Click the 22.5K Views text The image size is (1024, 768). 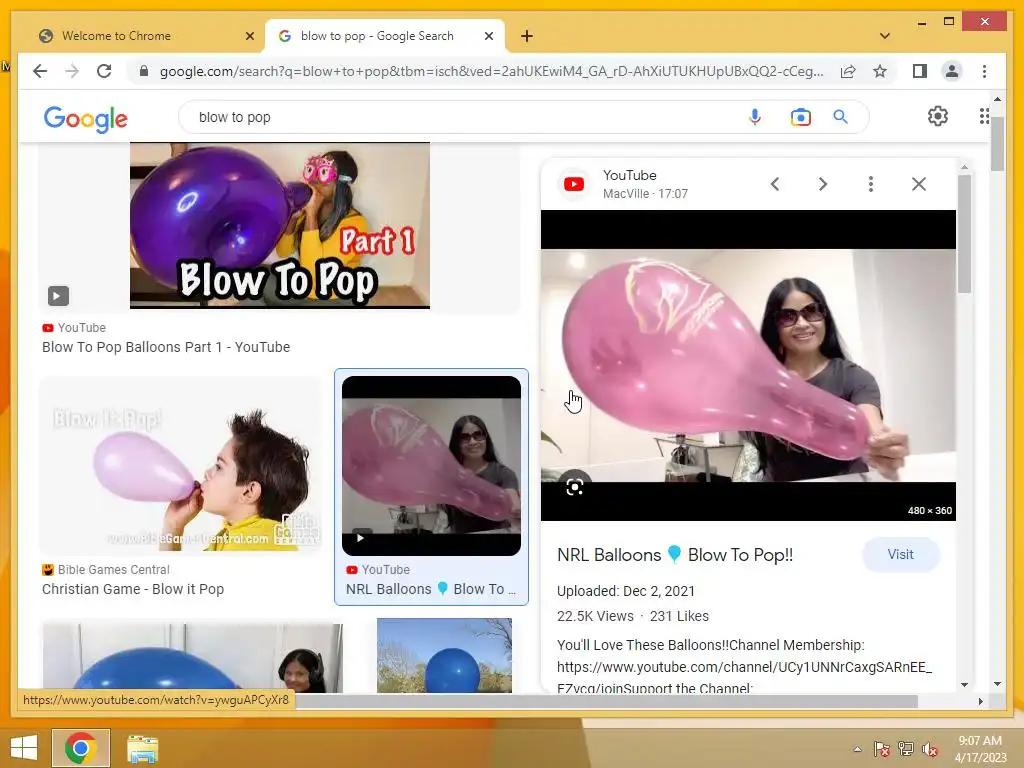595,616
